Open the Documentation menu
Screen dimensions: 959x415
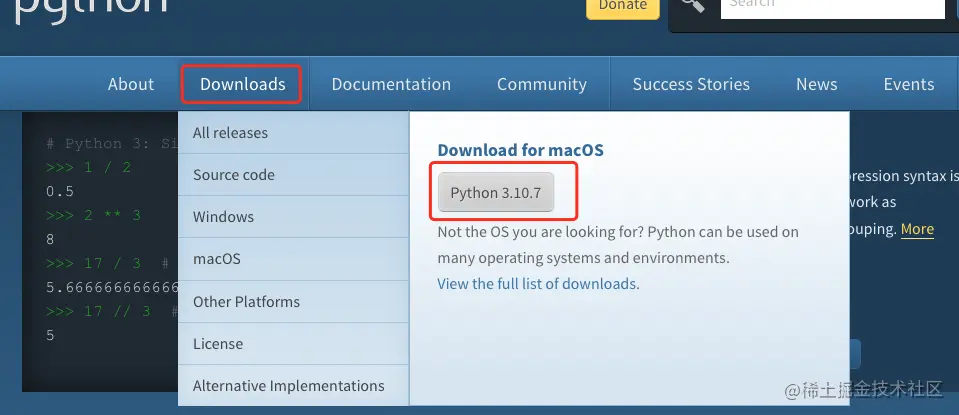tap(391, 84)
